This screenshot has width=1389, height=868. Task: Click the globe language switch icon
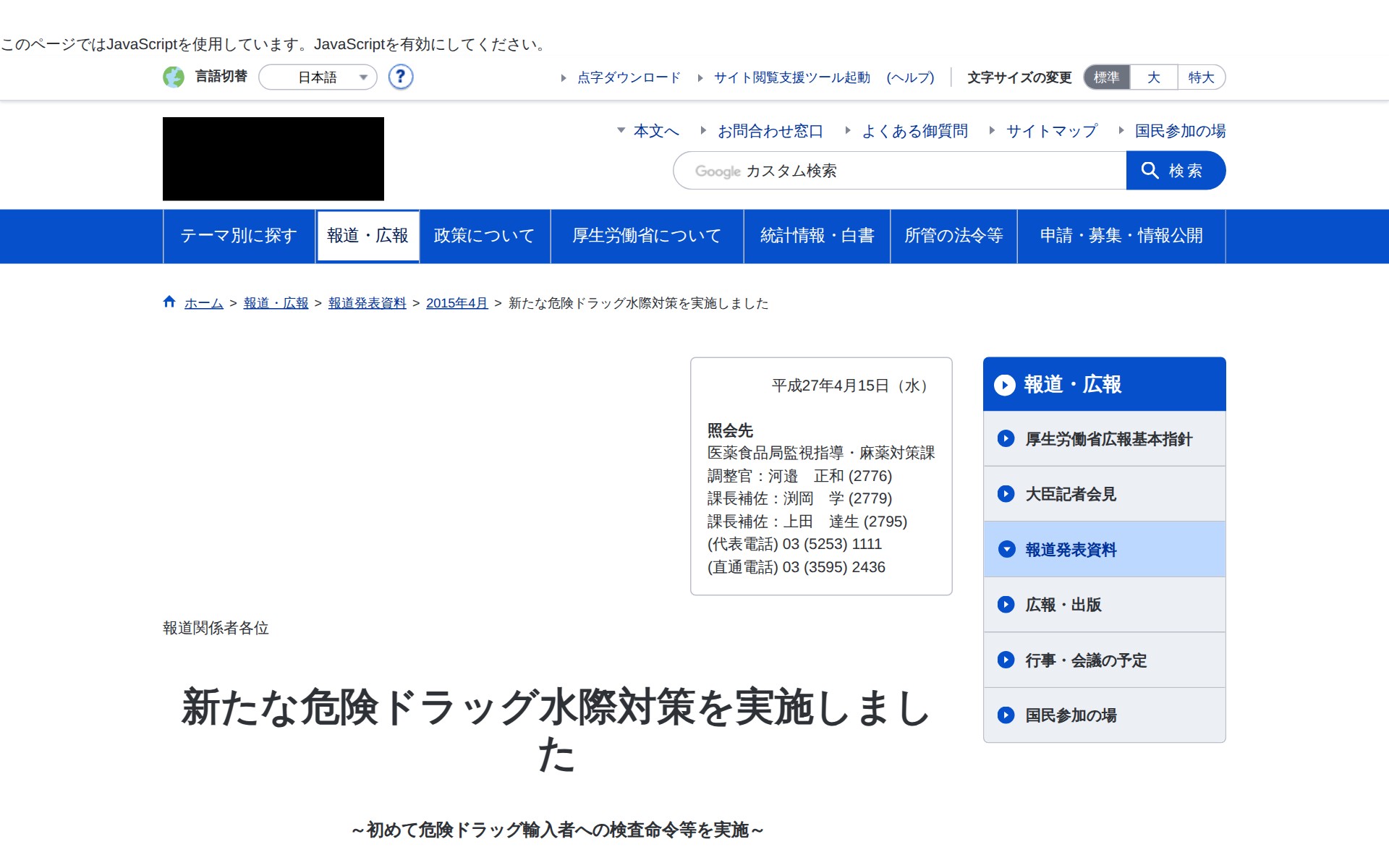coord(174,77)
